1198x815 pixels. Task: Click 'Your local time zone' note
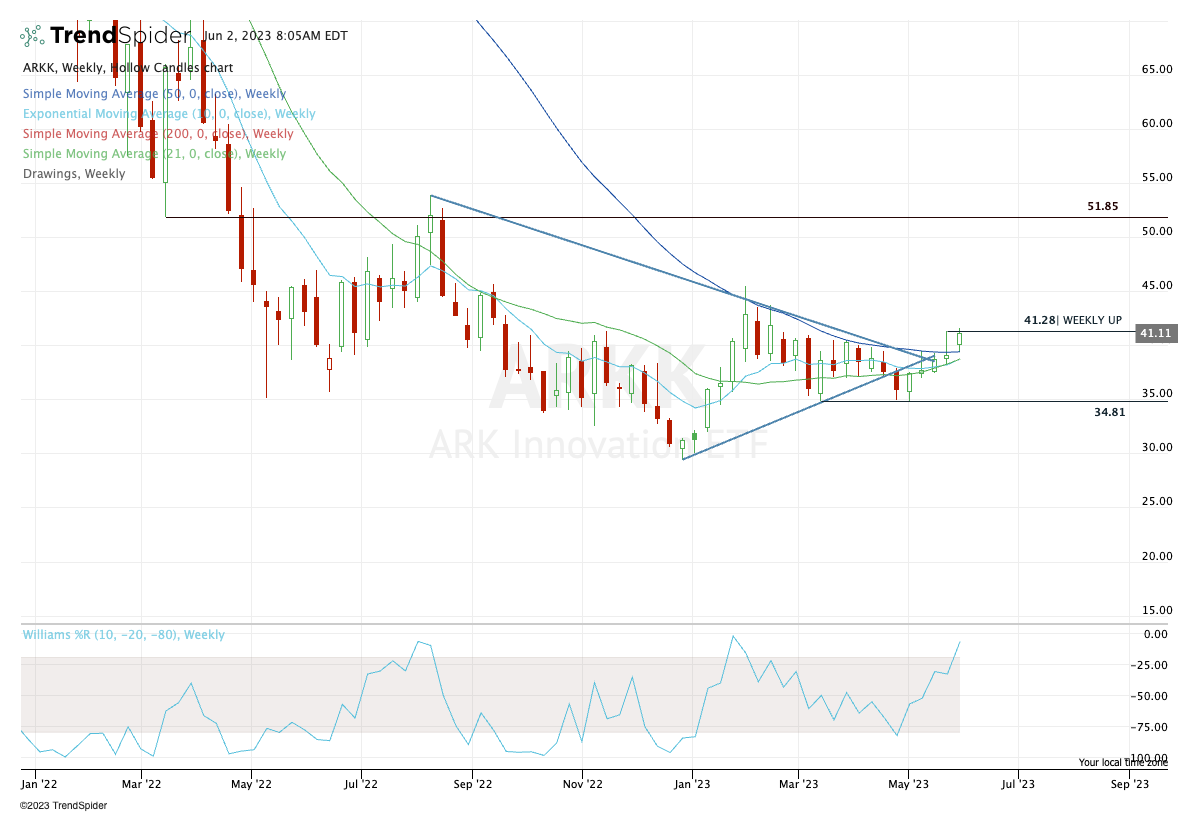(1123, 762)
